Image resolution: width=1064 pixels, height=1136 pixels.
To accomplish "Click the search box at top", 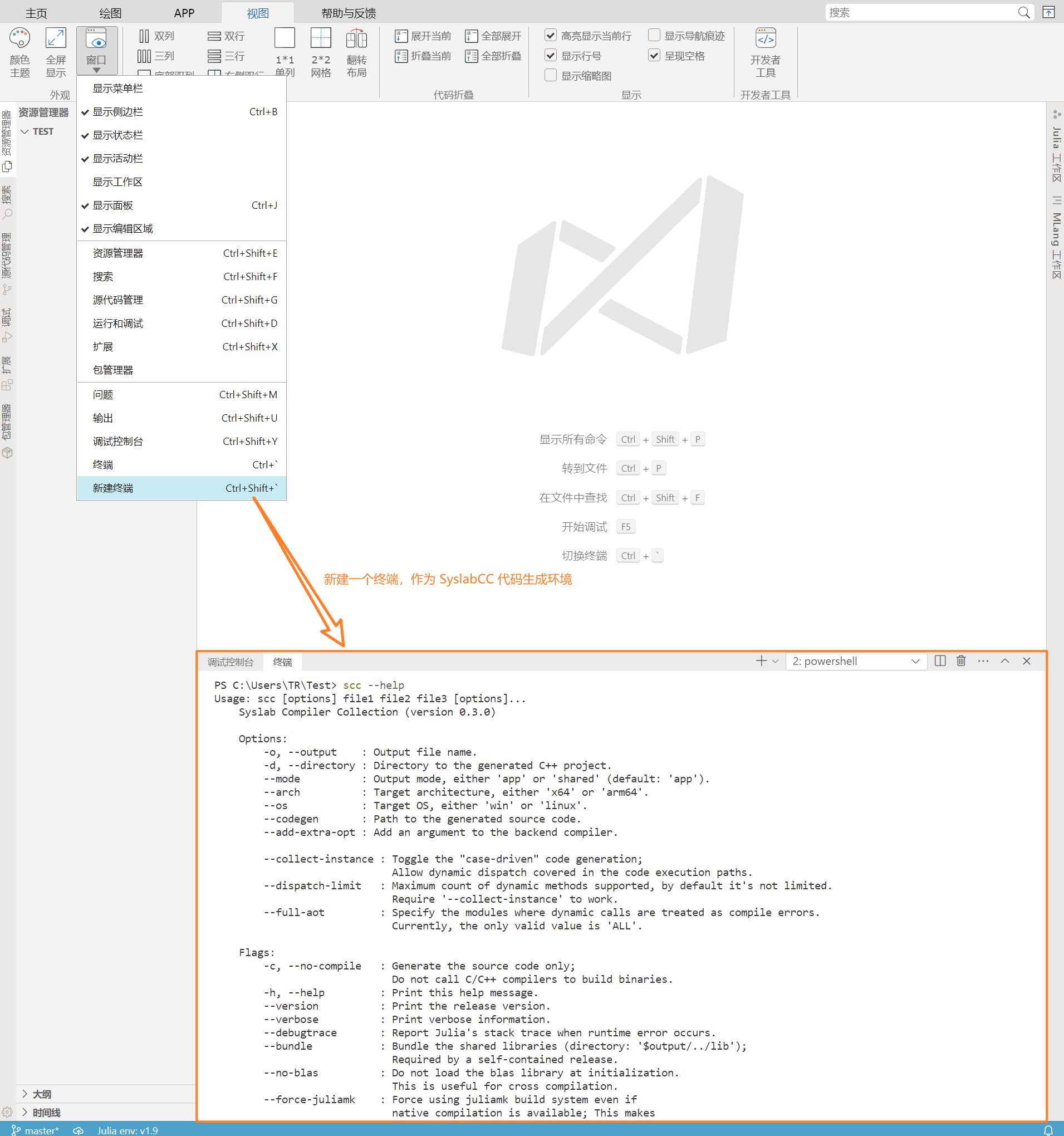I will click(921, 13).
